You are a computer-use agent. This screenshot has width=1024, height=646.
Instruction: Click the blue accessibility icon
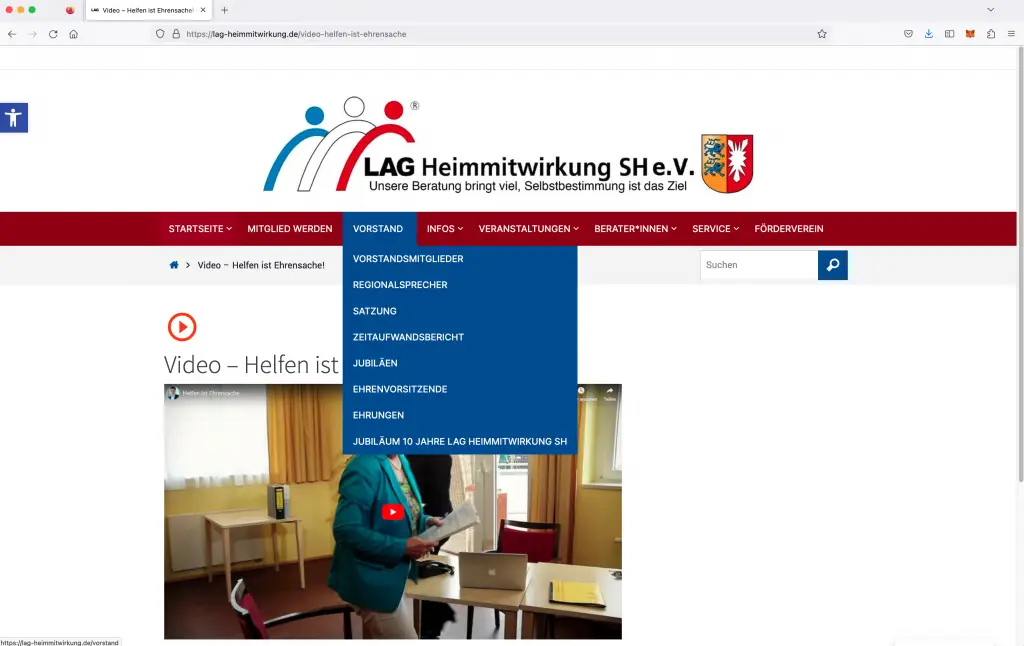tap(13, 118)
